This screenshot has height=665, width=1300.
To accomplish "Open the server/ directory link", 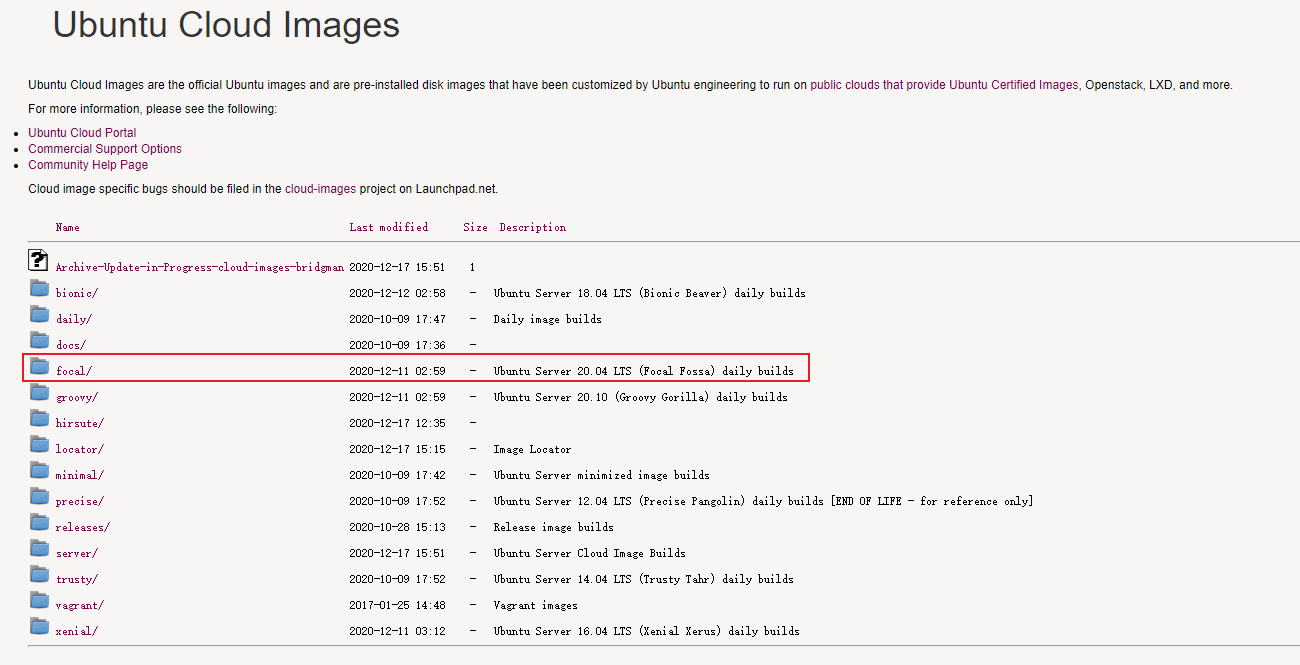I will click(77, 553).
